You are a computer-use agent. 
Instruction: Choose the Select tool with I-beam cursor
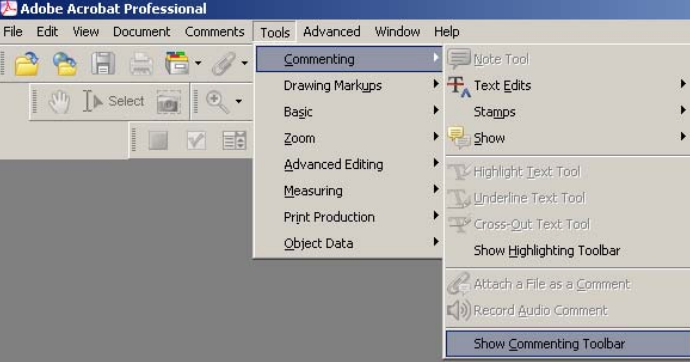click(x=114, y=101)
